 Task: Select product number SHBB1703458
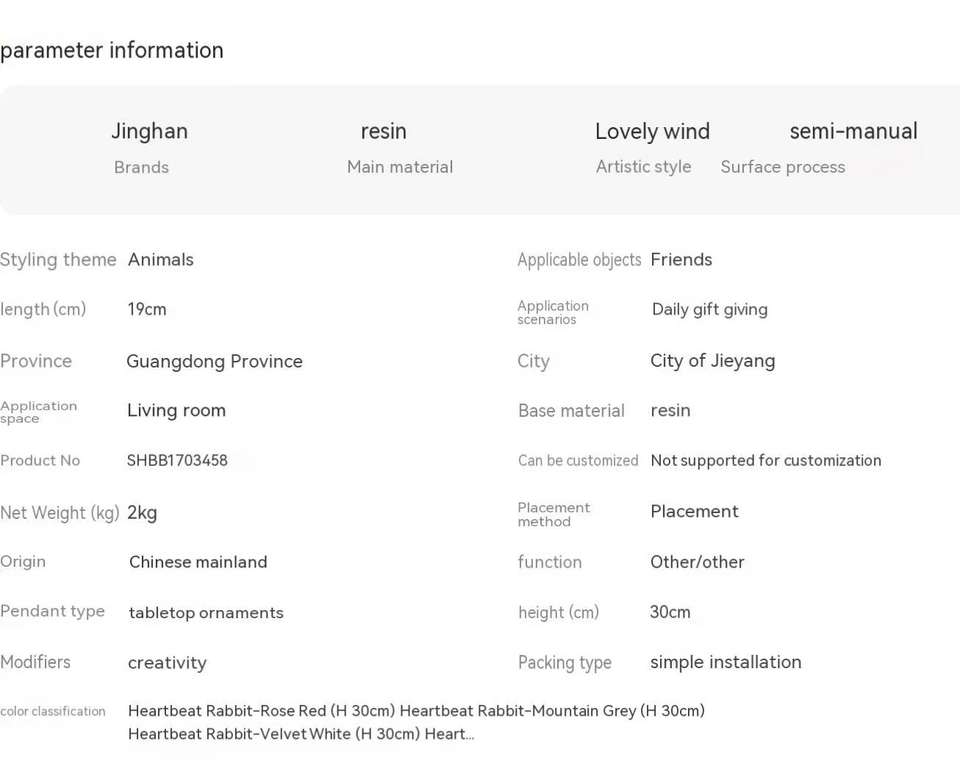point(177,461)
